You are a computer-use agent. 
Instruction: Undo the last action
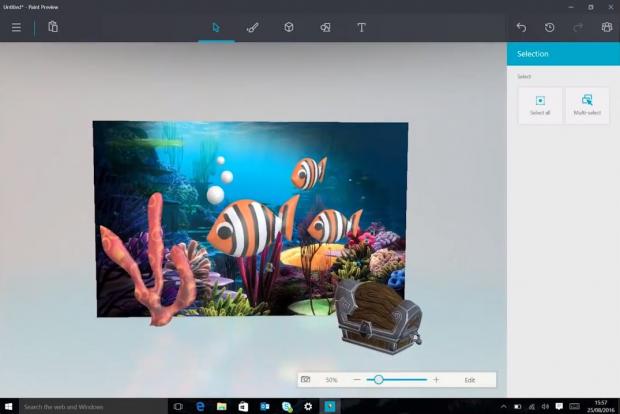coord(521,27)
